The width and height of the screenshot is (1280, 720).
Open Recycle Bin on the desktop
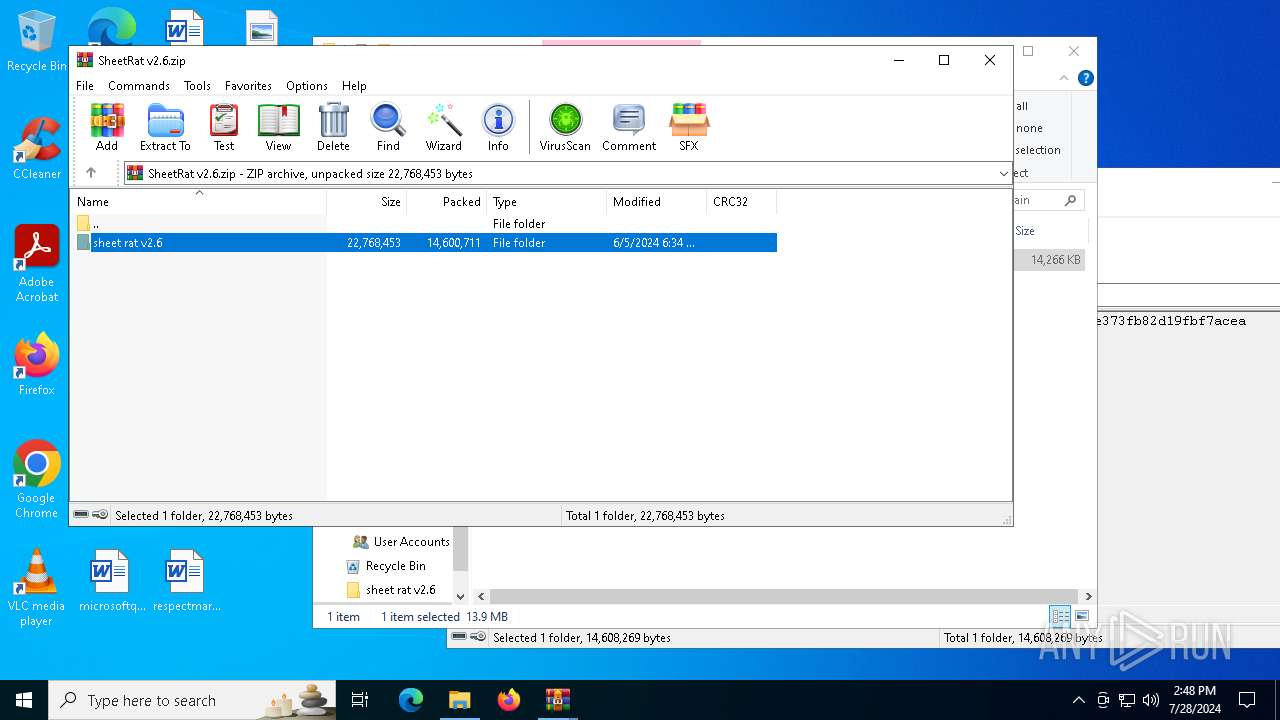click(37, 41)
